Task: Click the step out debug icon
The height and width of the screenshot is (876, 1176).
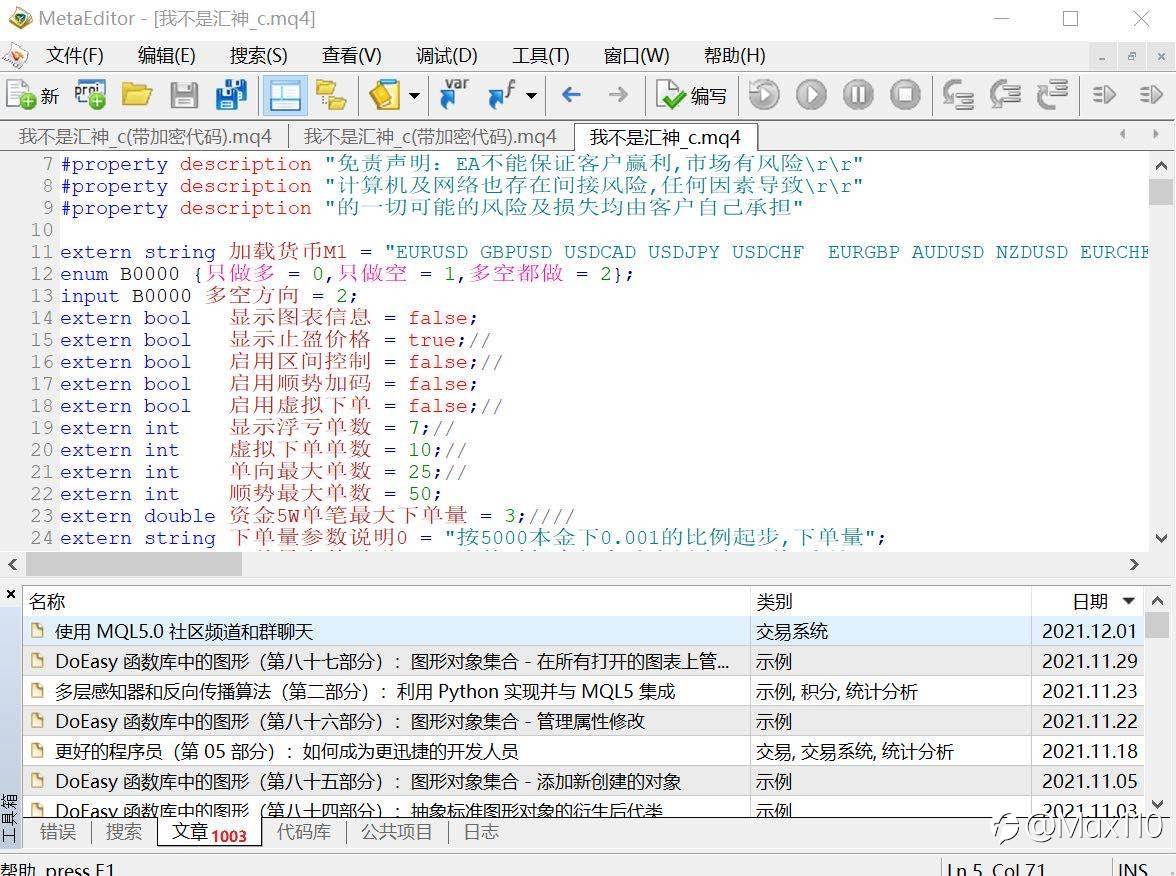Action: (x=1052, y=94)
